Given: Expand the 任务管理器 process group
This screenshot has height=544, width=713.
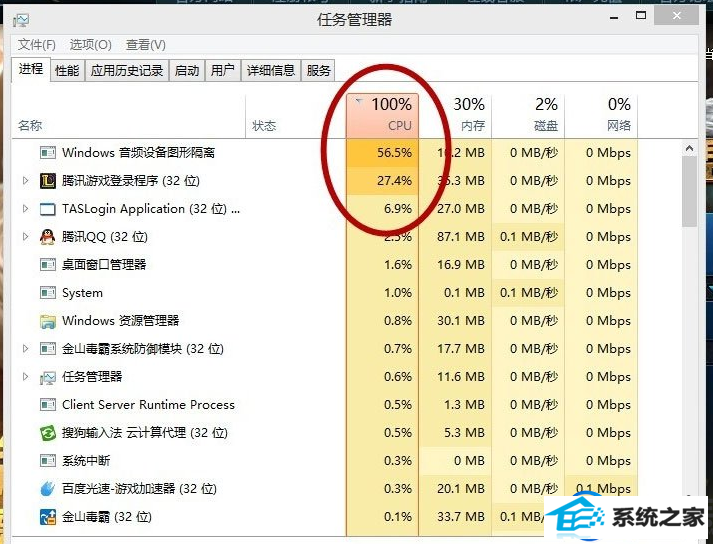Looking at the screenshot, I should 25,377.
